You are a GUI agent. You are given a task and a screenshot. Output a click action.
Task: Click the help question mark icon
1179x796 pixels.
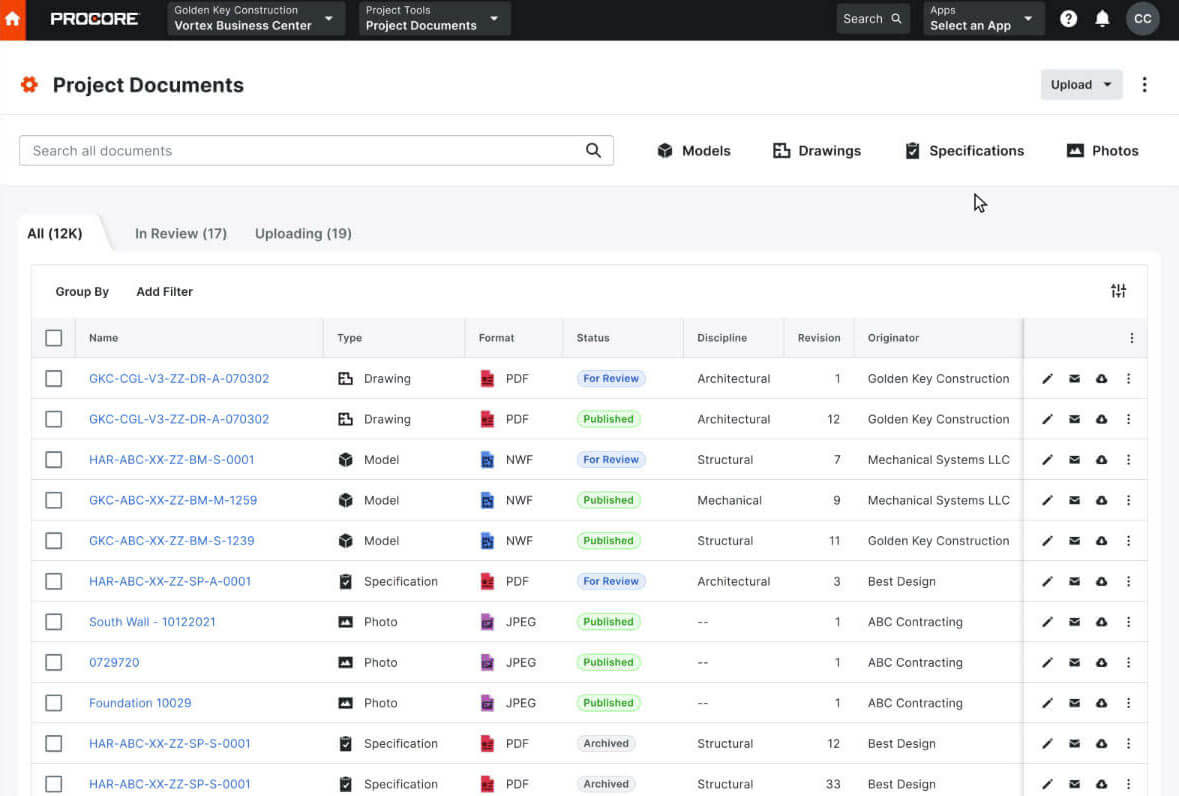click(x=1069, y=18)
